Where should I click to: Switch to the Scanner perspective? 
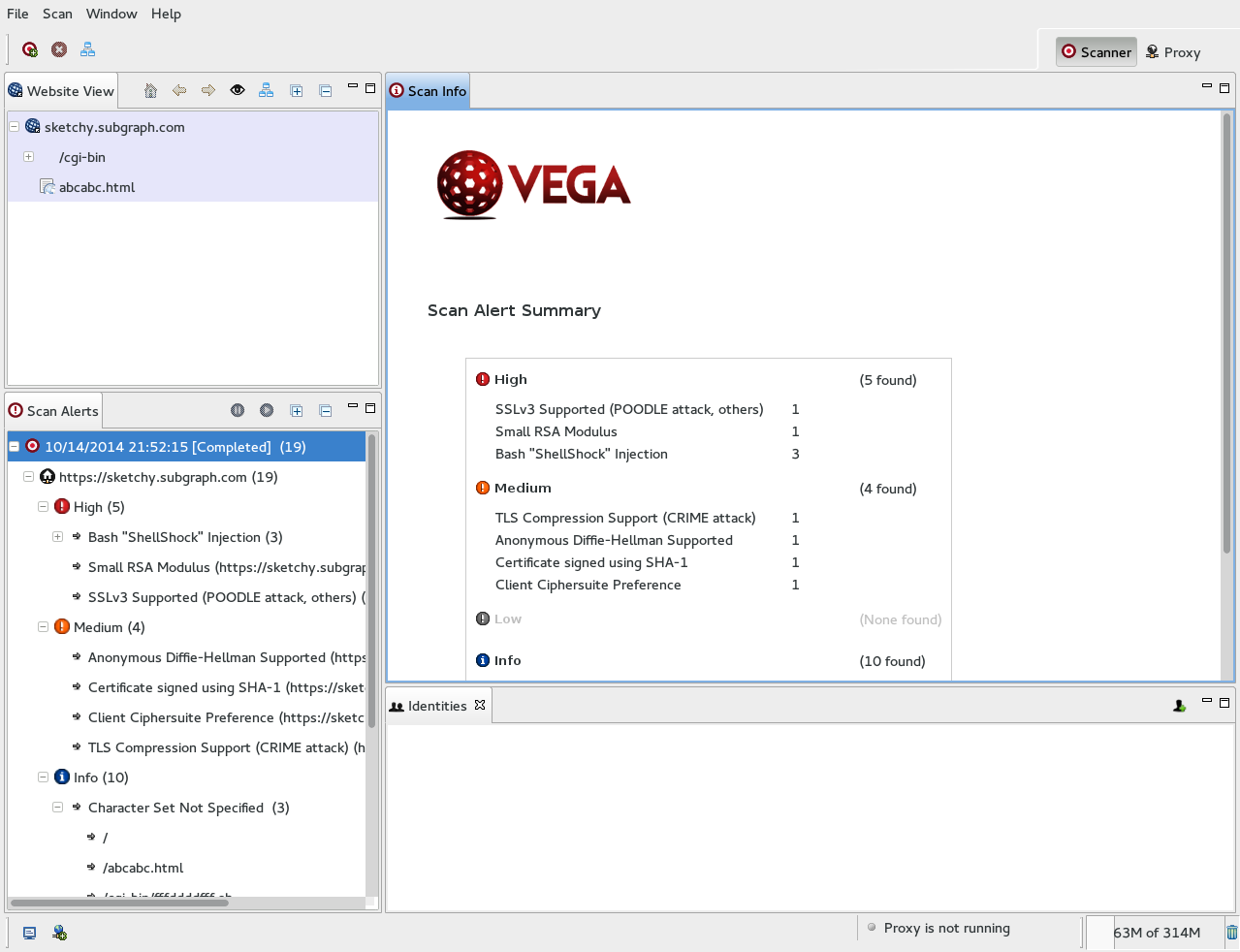1097,51
